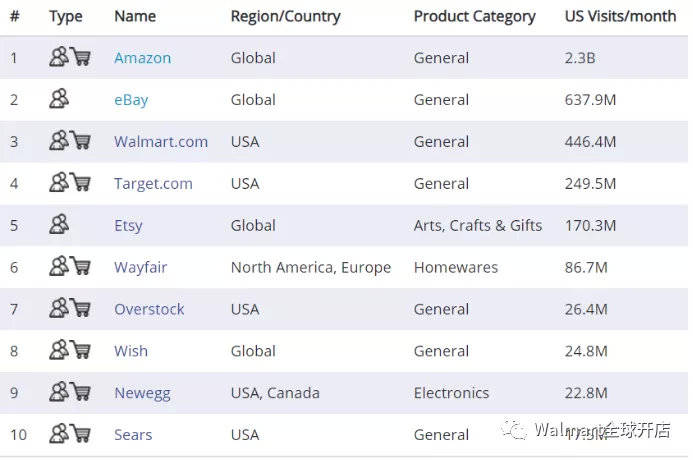Click the cart icon in Wayfair row

coord(81,266)
